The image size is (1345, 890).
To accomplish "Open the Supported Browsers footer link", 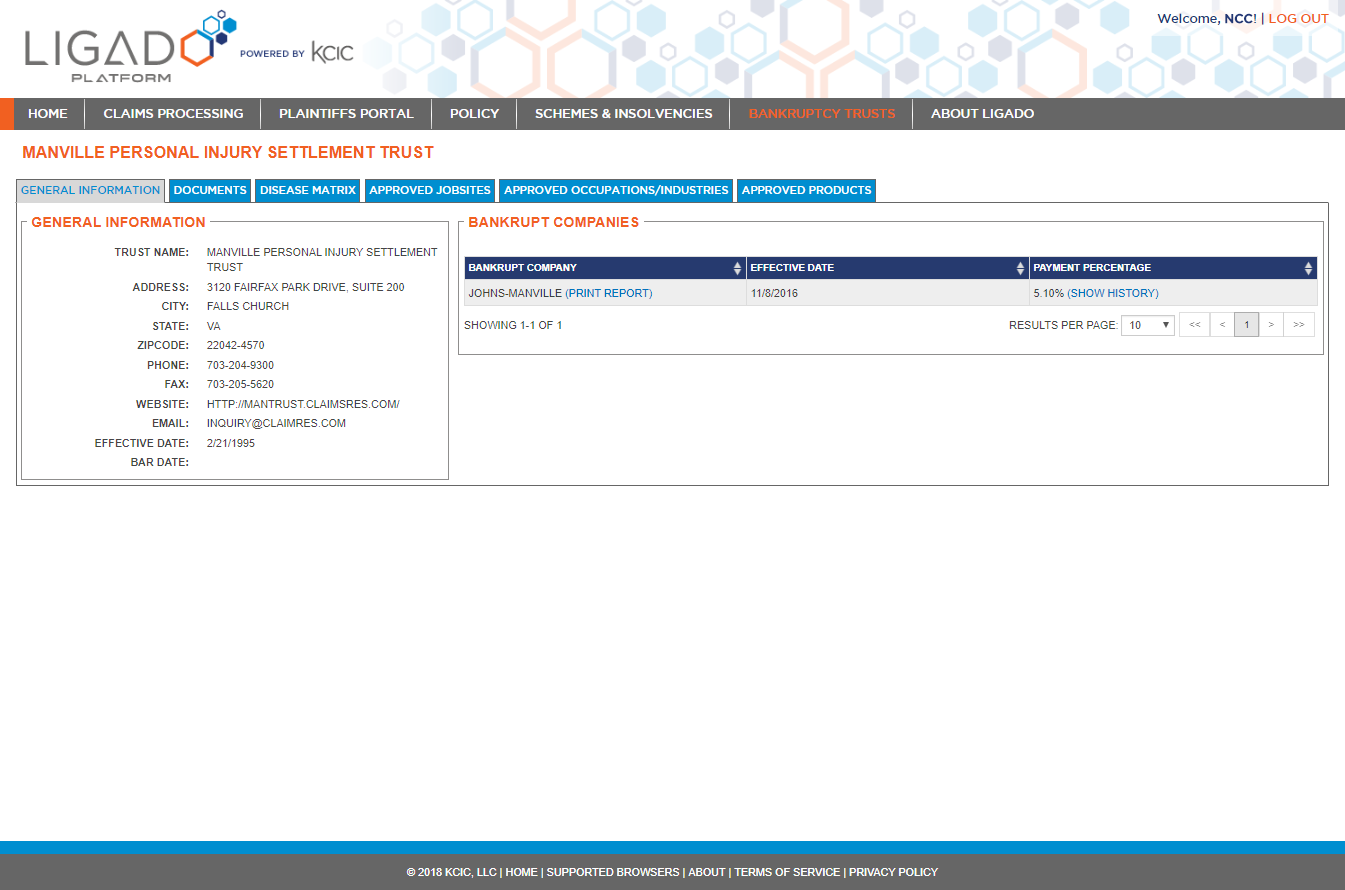I will (613, 872).
